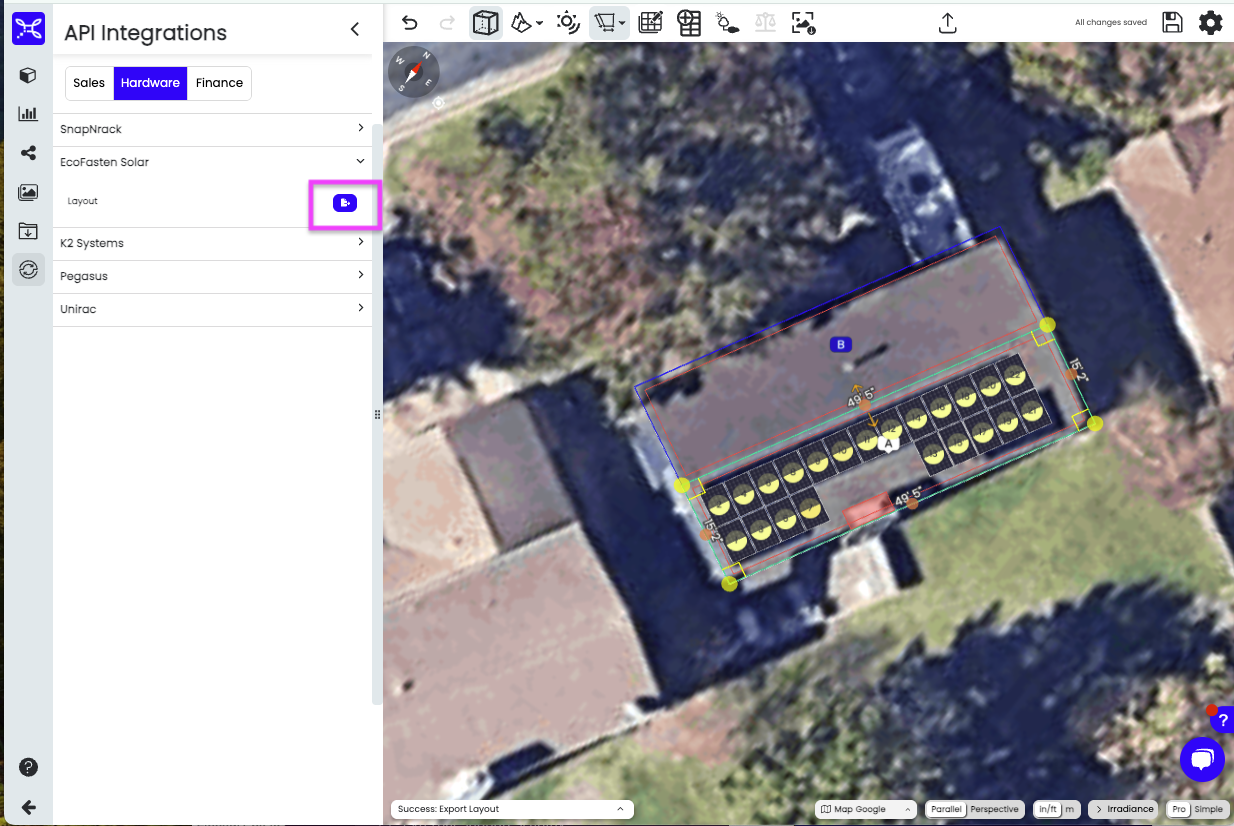Click the floating blue help question badge
The width and height of the screenshot is (1234, 826).
click(x=1222, y=720)
